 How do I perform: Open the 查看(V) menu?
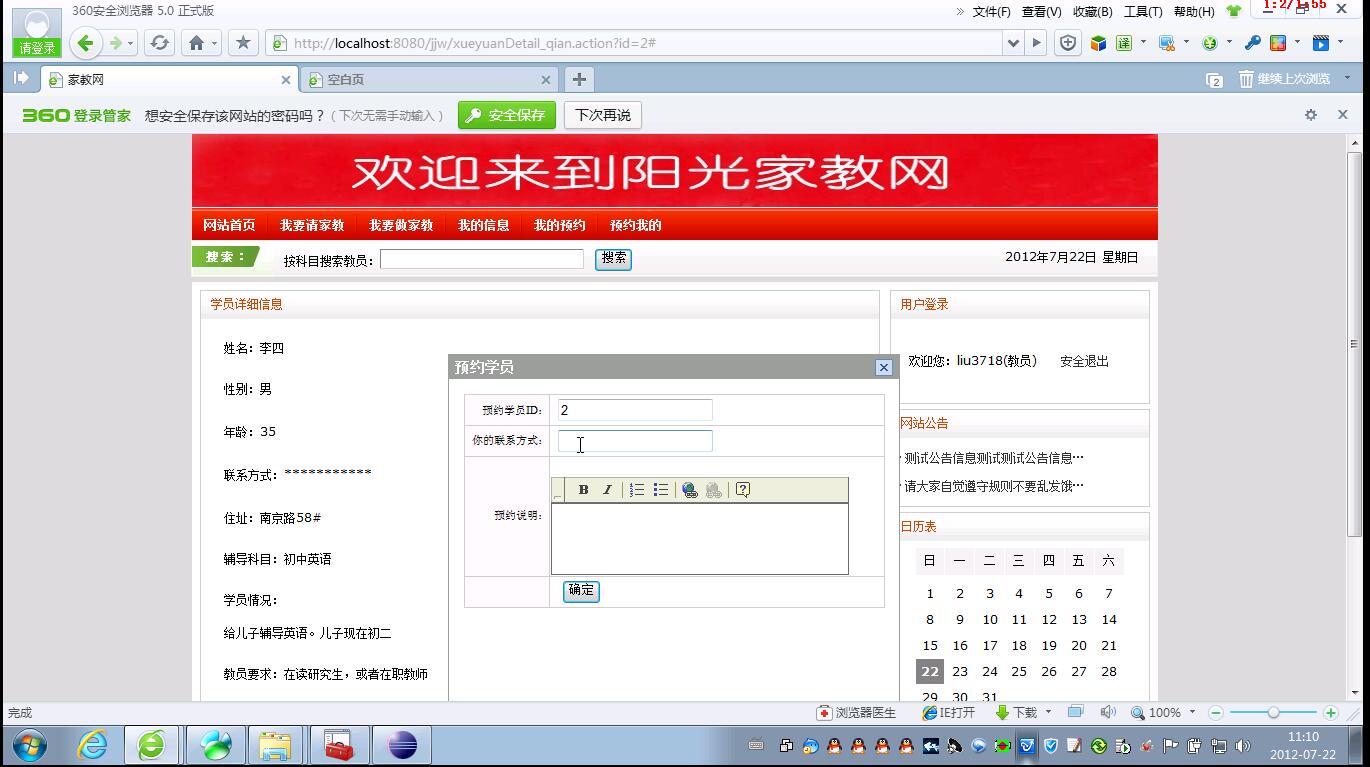pos(1041,12)
